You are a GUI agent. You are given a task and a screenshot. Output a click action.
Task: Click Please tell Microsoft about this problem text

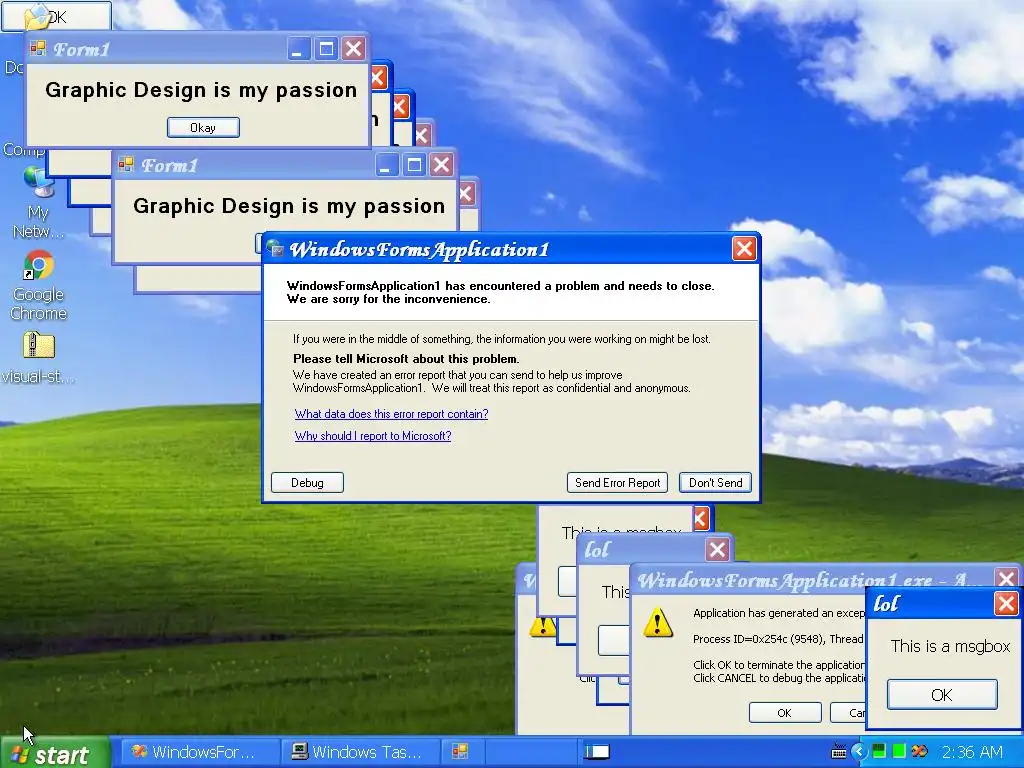(x=406, y=359)
